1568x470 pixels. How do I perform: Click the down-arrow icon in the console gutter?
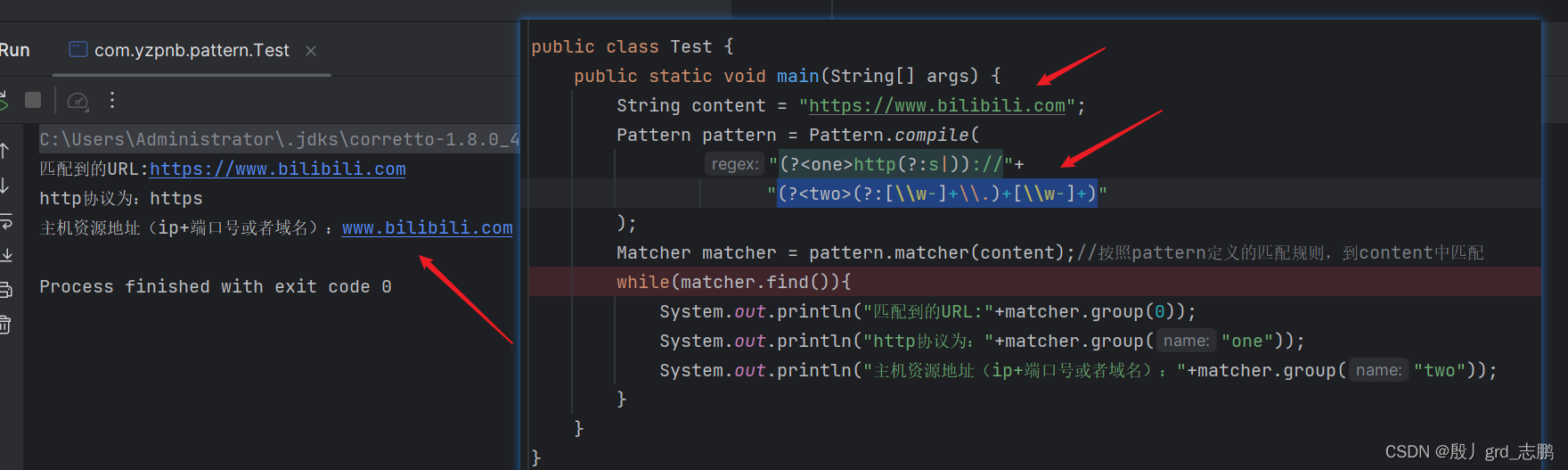[x=4, y=186]
